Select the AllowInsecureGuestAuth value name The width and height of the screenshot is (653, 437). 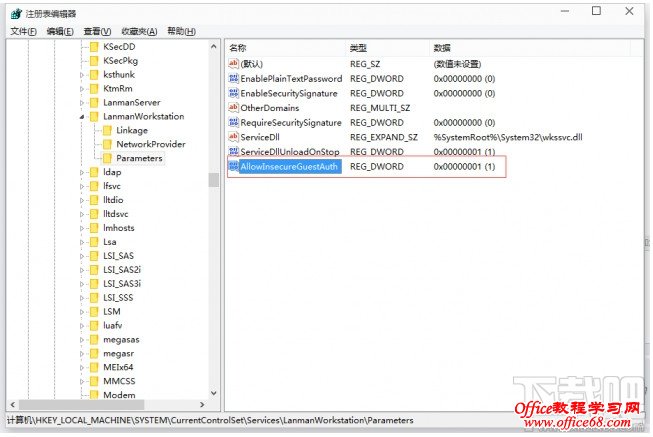click(289, 167)
